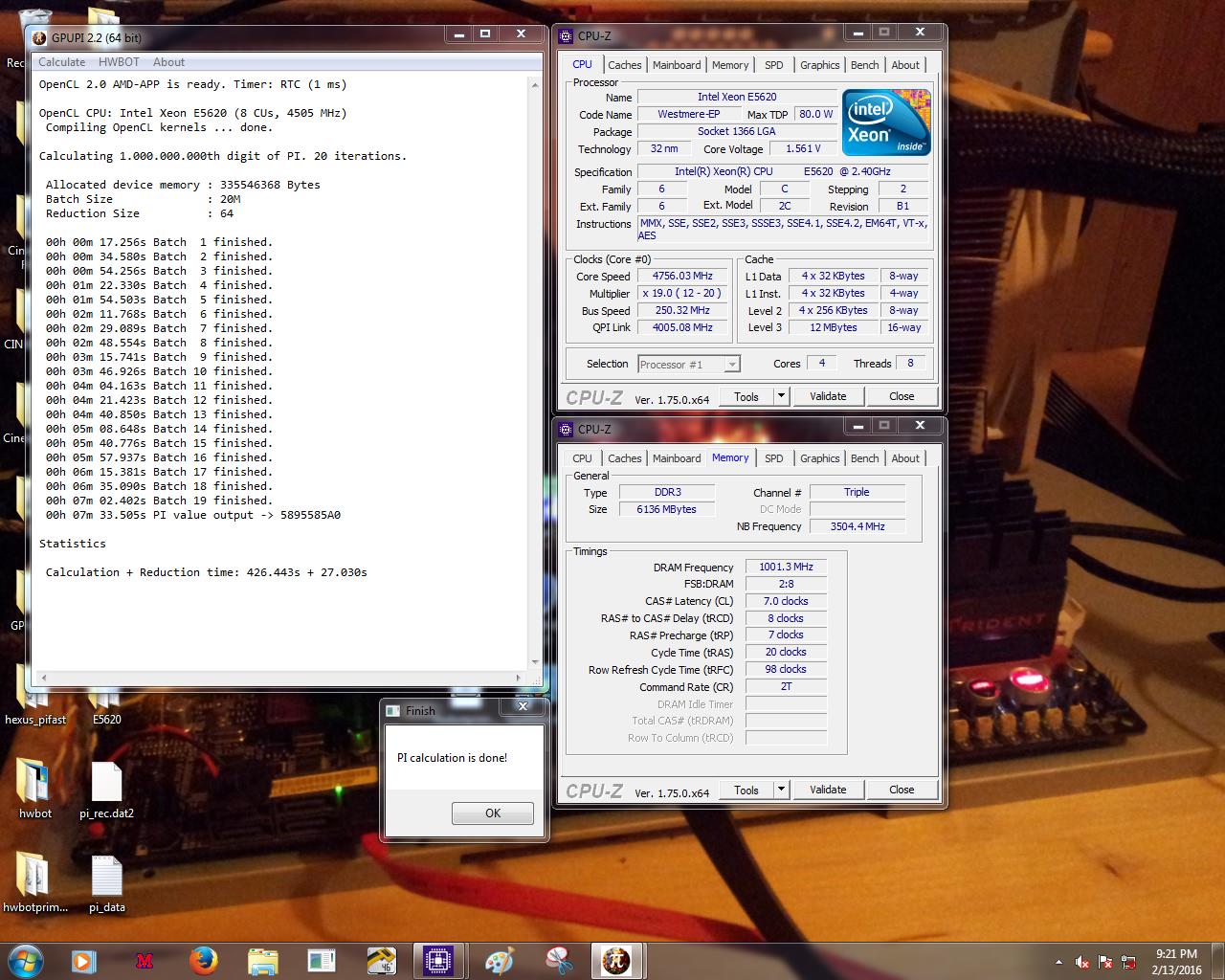Click the Core Speed value 4756.03 MHz
1225x980 pixels.
[x=682, y=276]
